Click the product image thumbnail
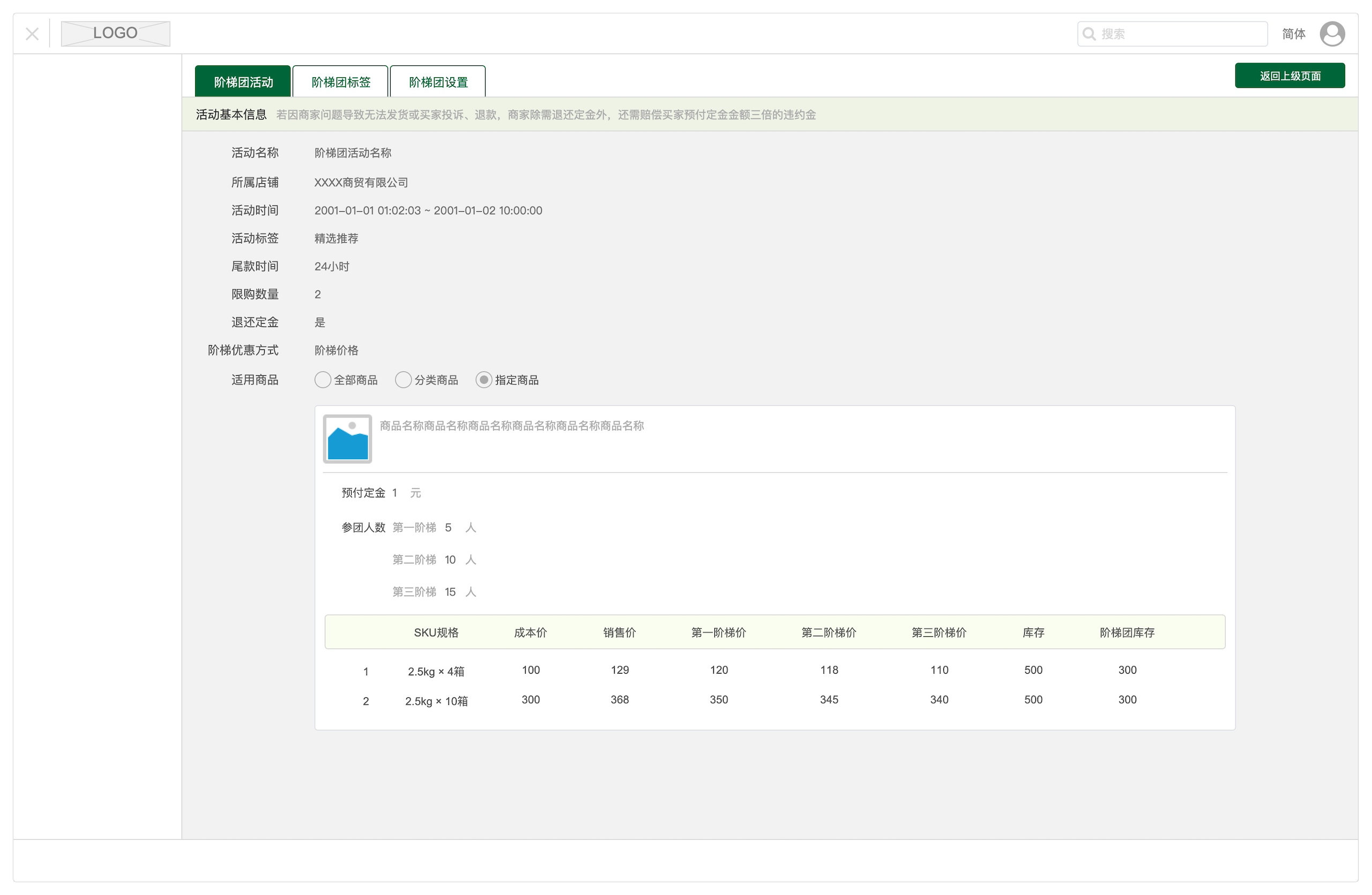 click(348, 439)
